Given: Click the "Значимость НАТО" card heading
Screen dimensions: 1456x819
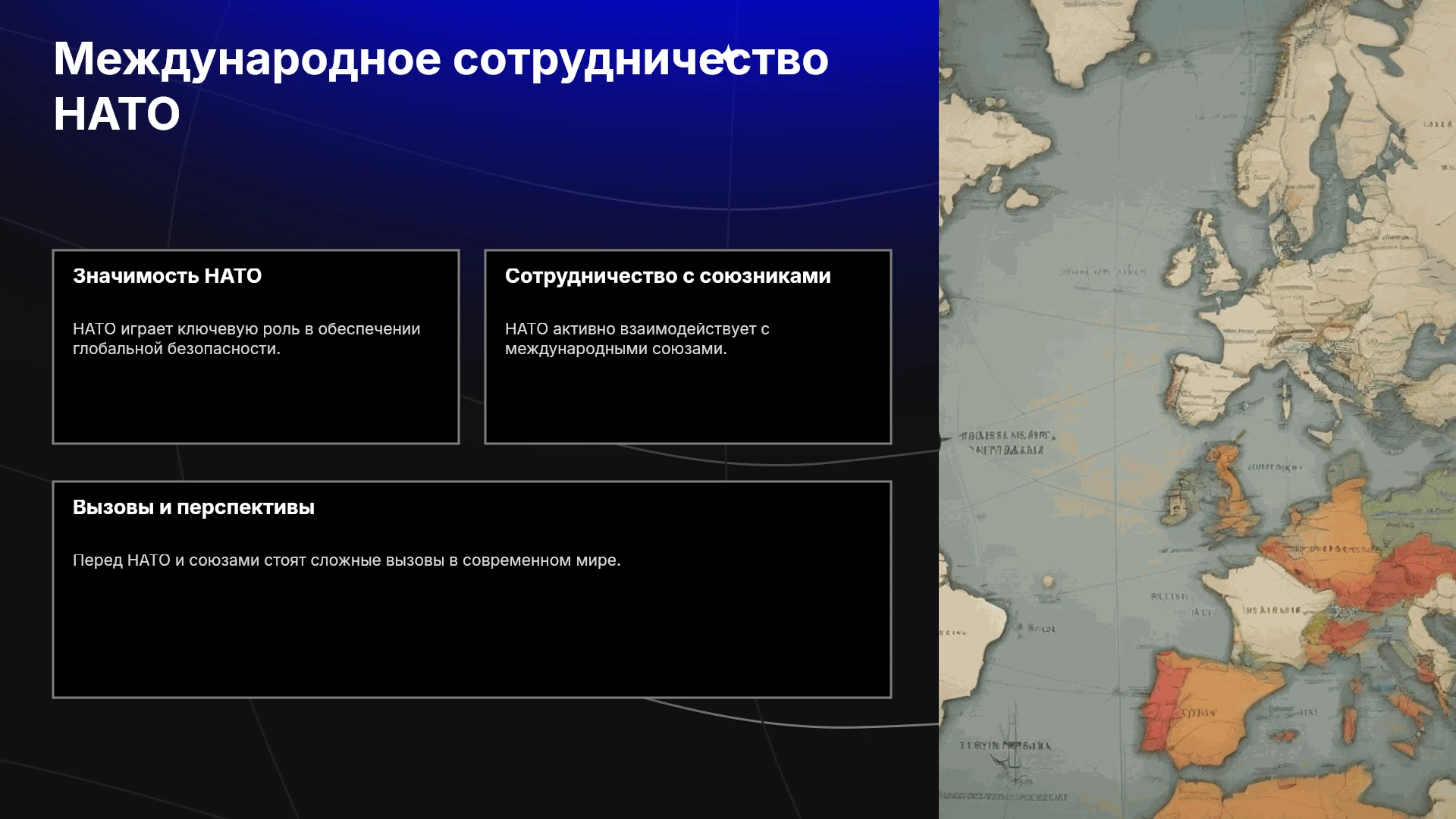Looking at the screenshot, I should tap(168, 276).
